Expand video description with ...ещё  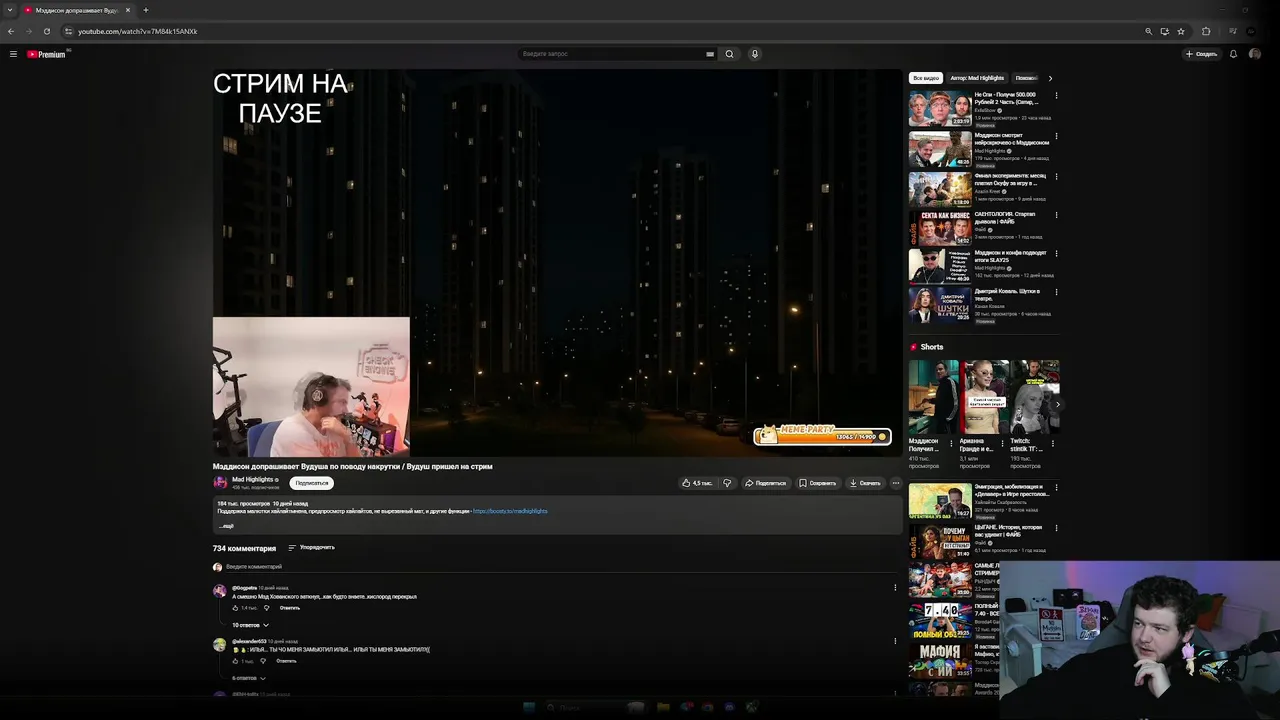(x=226, y=526)
